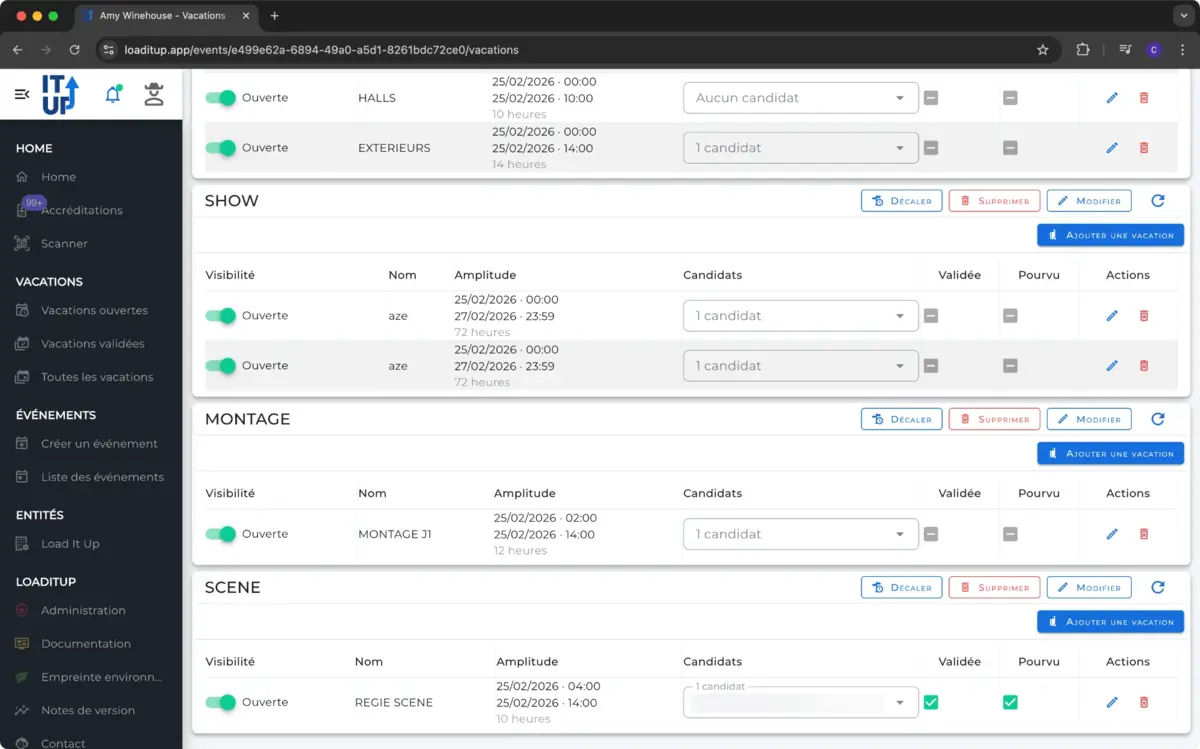Uncheck the Validée checkbox for REGIE SCENE
The height and width of the screenshot is (749, 1200).
pos(931,703)
